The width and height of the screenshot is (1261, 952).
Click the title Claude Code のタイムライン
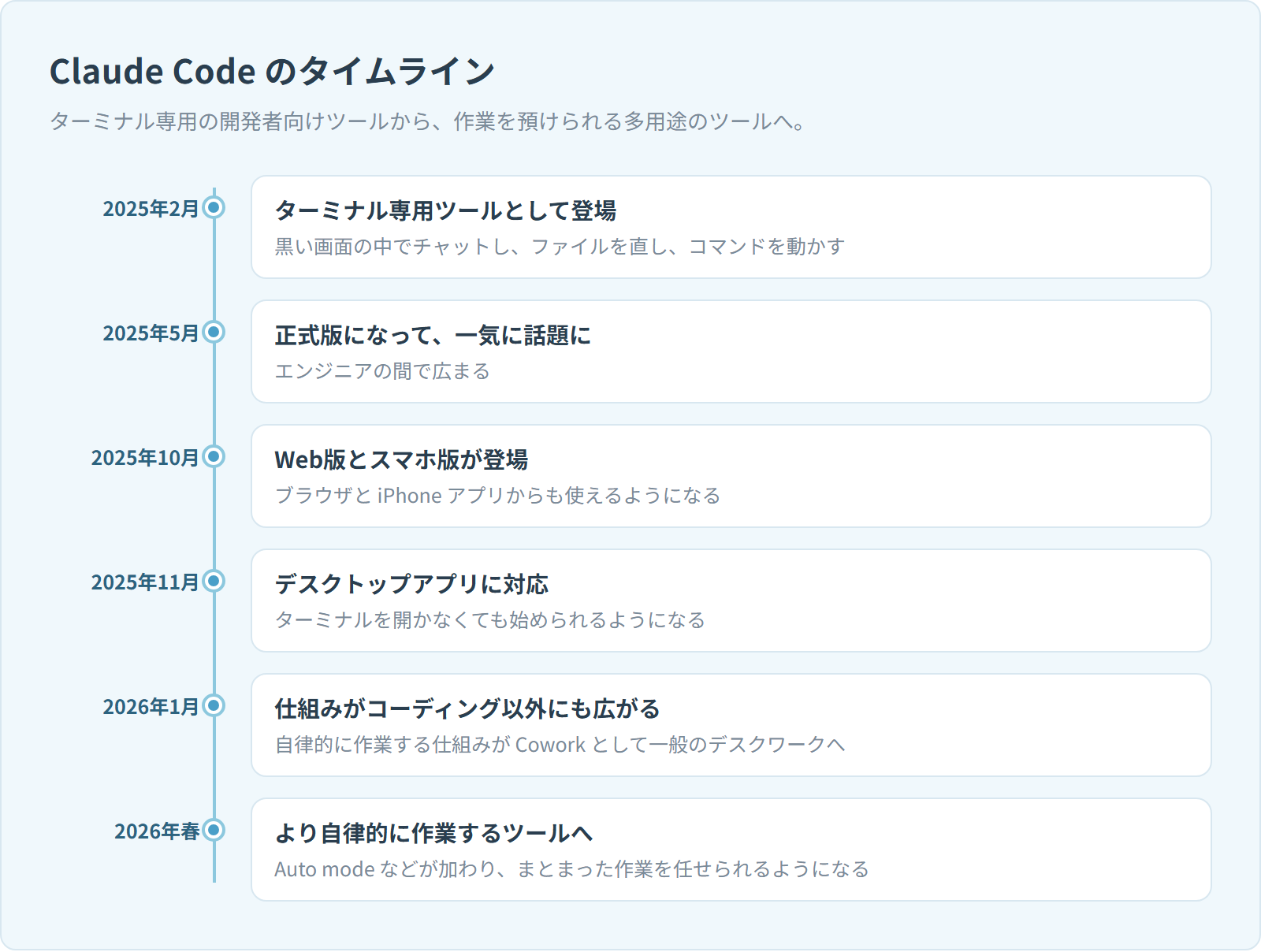point(272,71)
